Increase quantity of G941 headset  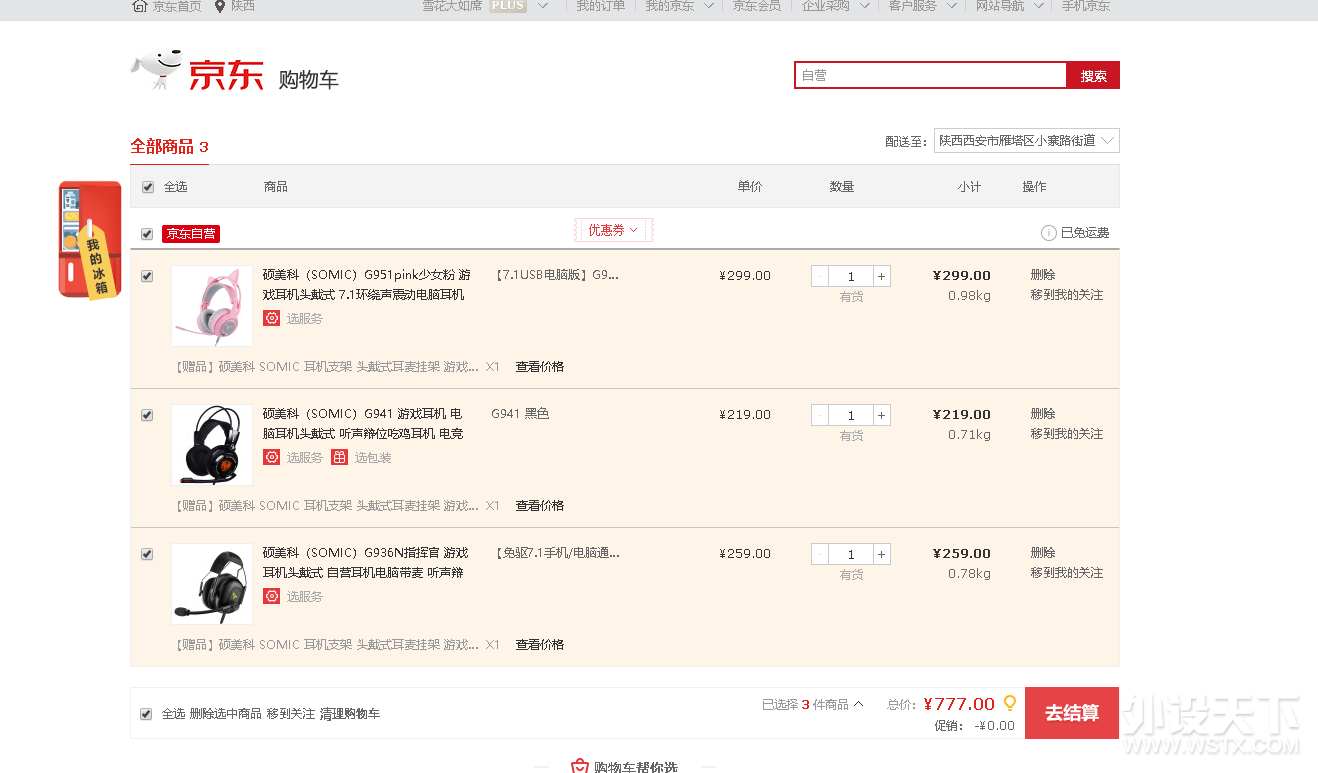[881, 415]
